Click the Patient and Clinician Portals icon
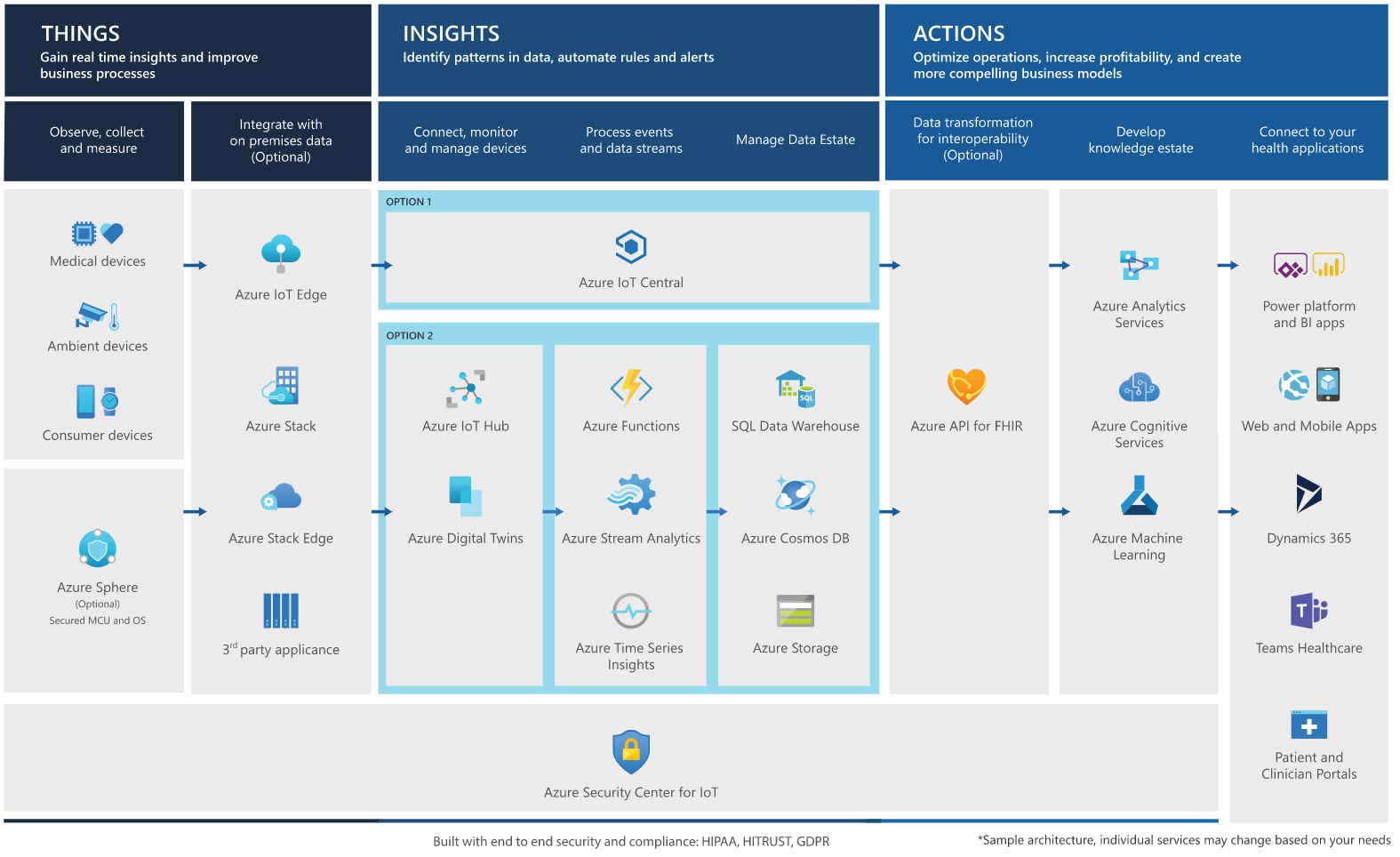Screen dimensions: 1400x857 (1308, 725)
